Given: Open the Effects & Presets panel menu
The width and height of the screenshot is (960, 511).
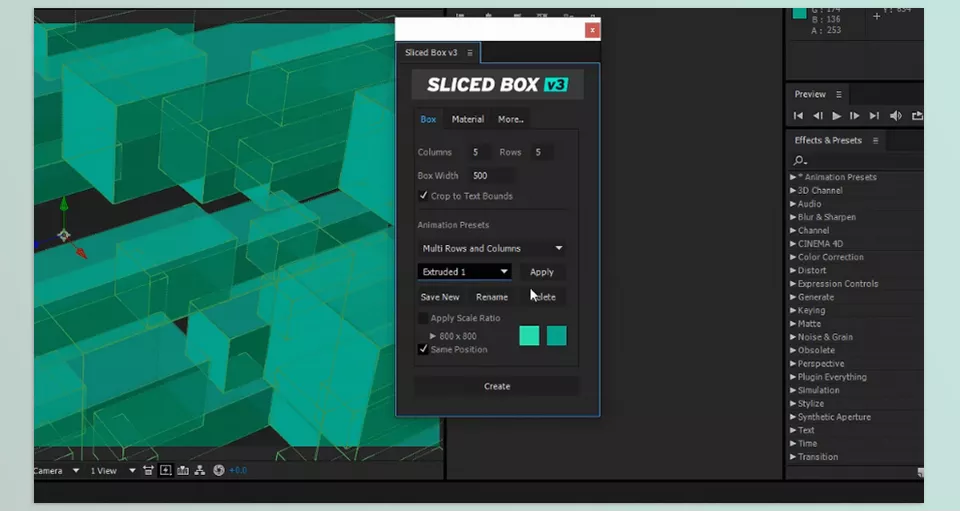Looking at the screenshot, I should click(x=876, y=140).
